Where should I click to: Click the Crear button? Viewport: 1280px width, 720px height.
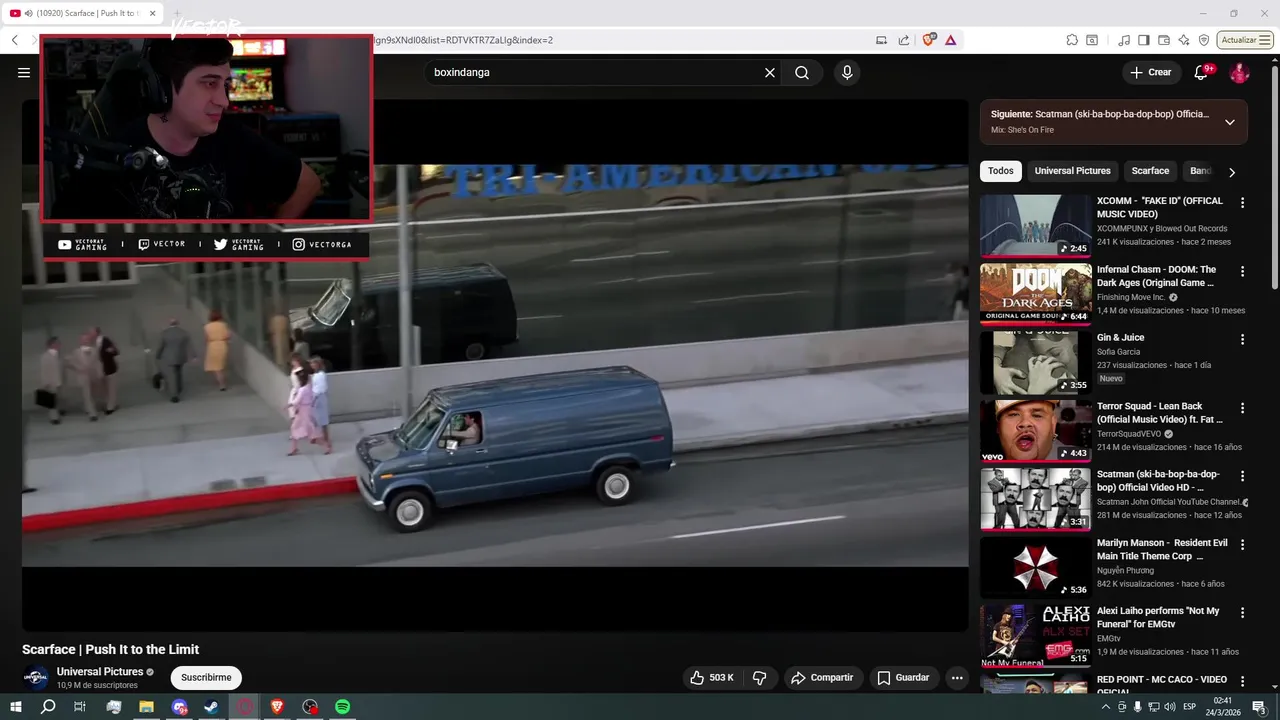point(1150,72)
